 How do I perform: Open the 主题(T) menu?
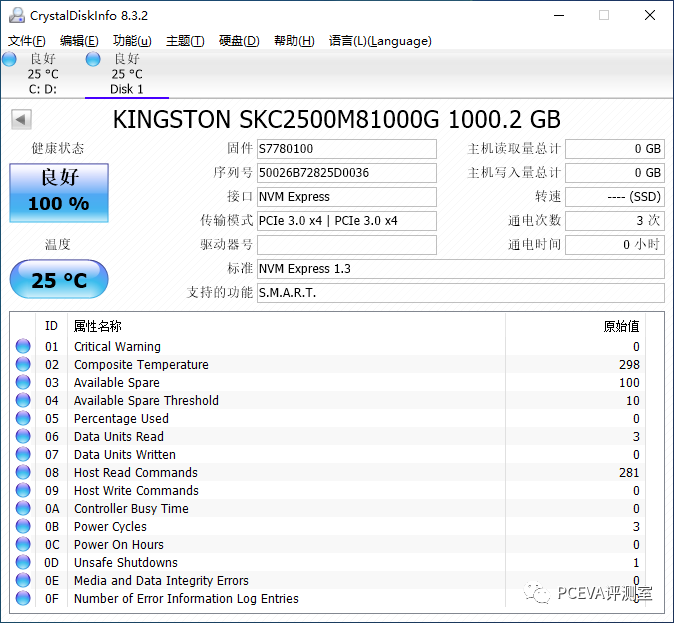pyautogui.click(x=185, y=41)
